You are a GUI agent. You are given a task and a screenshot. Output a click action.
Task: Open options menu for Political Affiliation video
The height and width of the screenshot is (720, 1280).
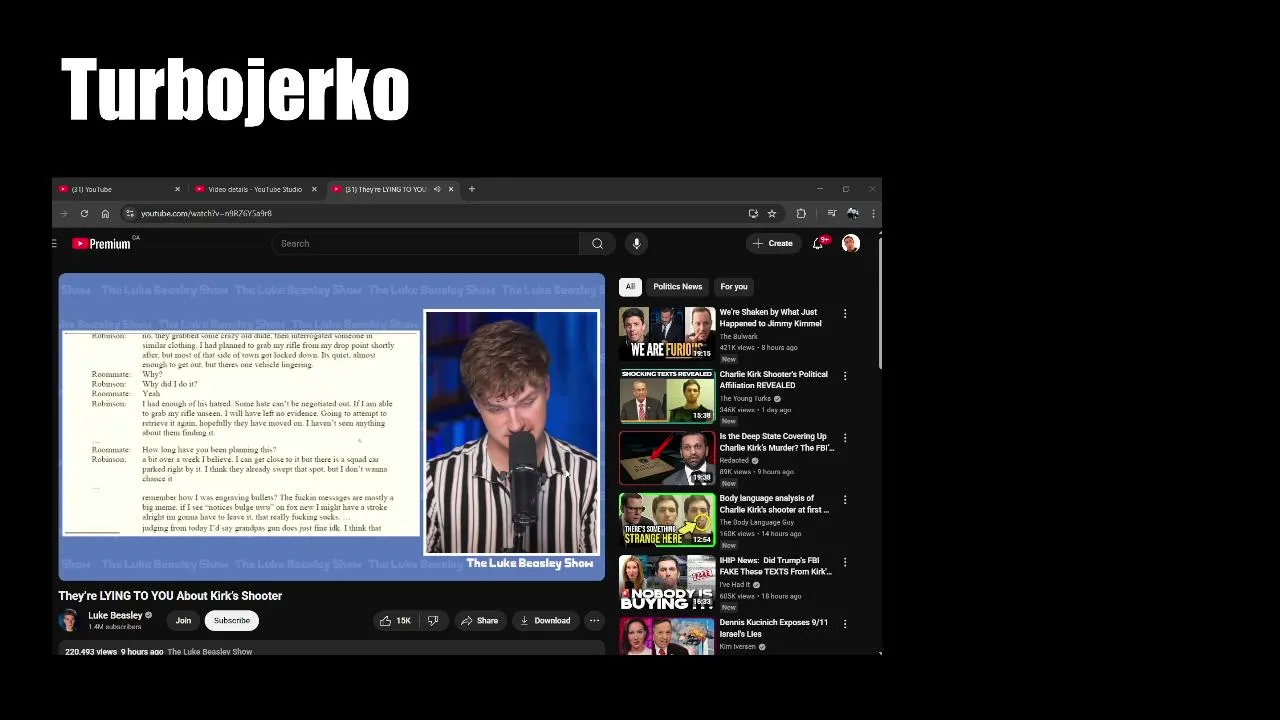point(845,376)
